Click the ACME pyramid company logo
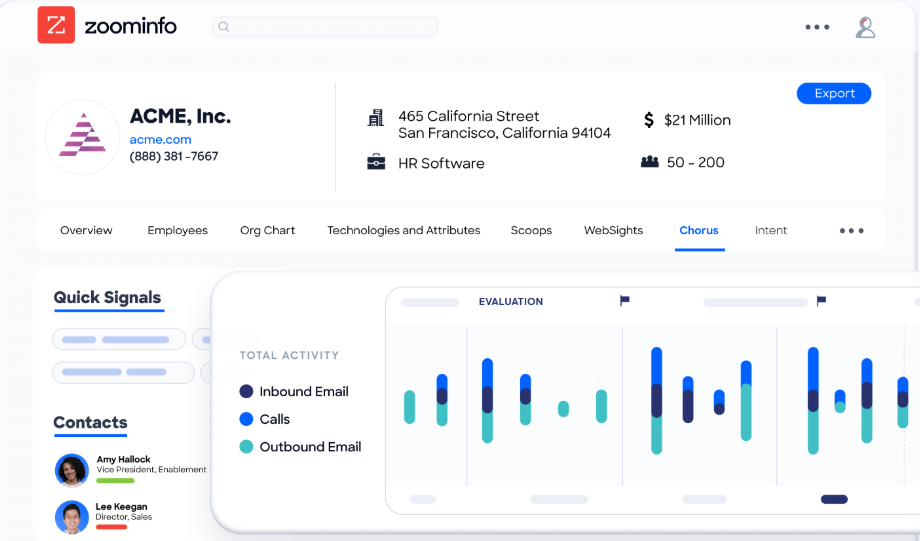Viewport: 920px width, 541px height. 83,136
